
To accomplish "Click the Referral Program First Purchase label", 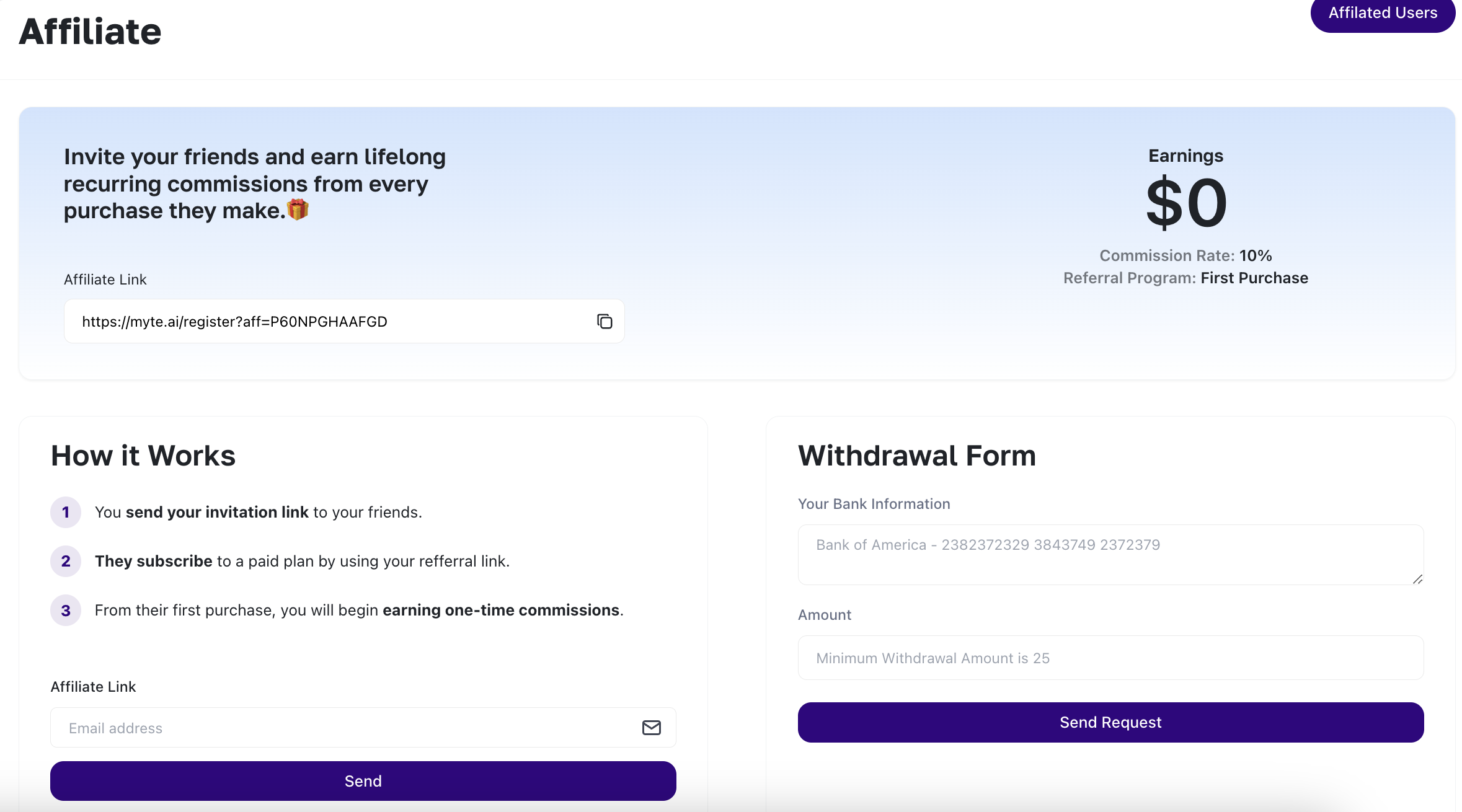I will (1185, 278).
